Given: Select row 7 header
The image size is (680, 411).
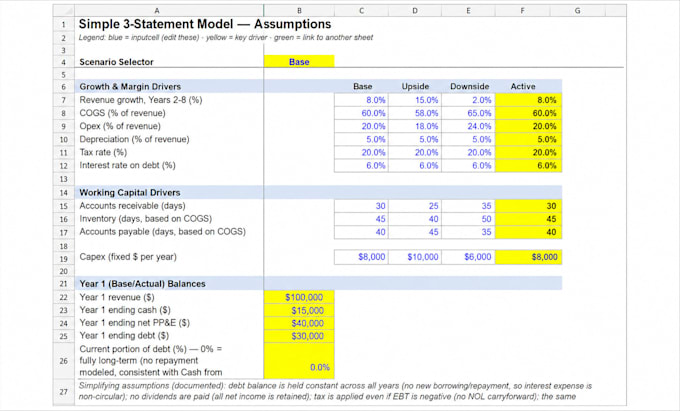Looking at the screenshot, I should coord(64,100).
